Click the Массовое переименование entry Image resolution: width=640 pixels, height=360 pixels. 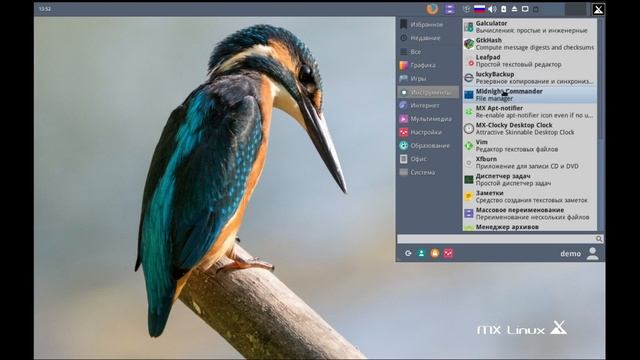click(529, 213)
